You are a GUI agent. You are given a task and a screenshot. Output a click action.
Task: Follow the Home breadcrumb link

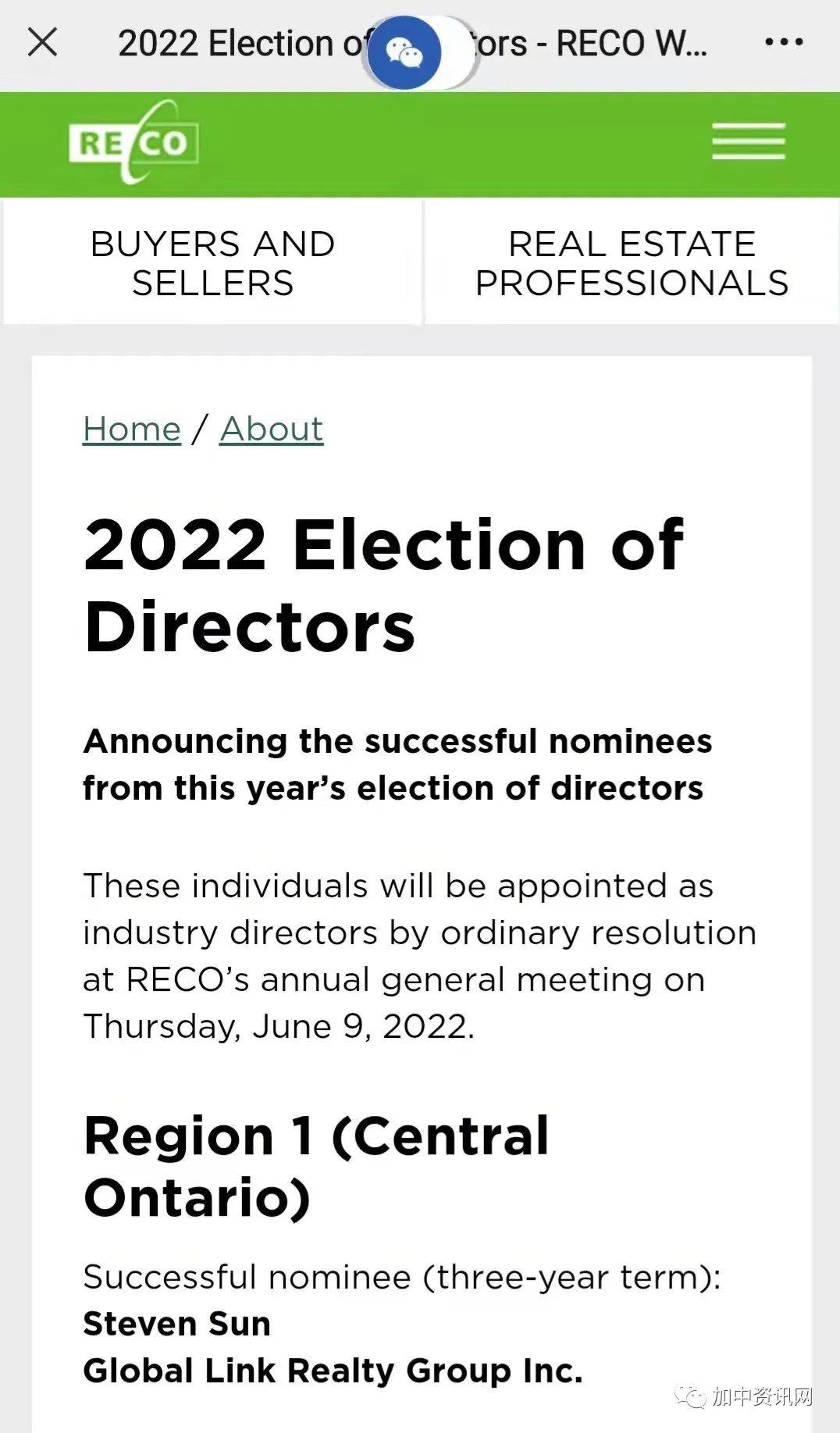click(132, 429)
